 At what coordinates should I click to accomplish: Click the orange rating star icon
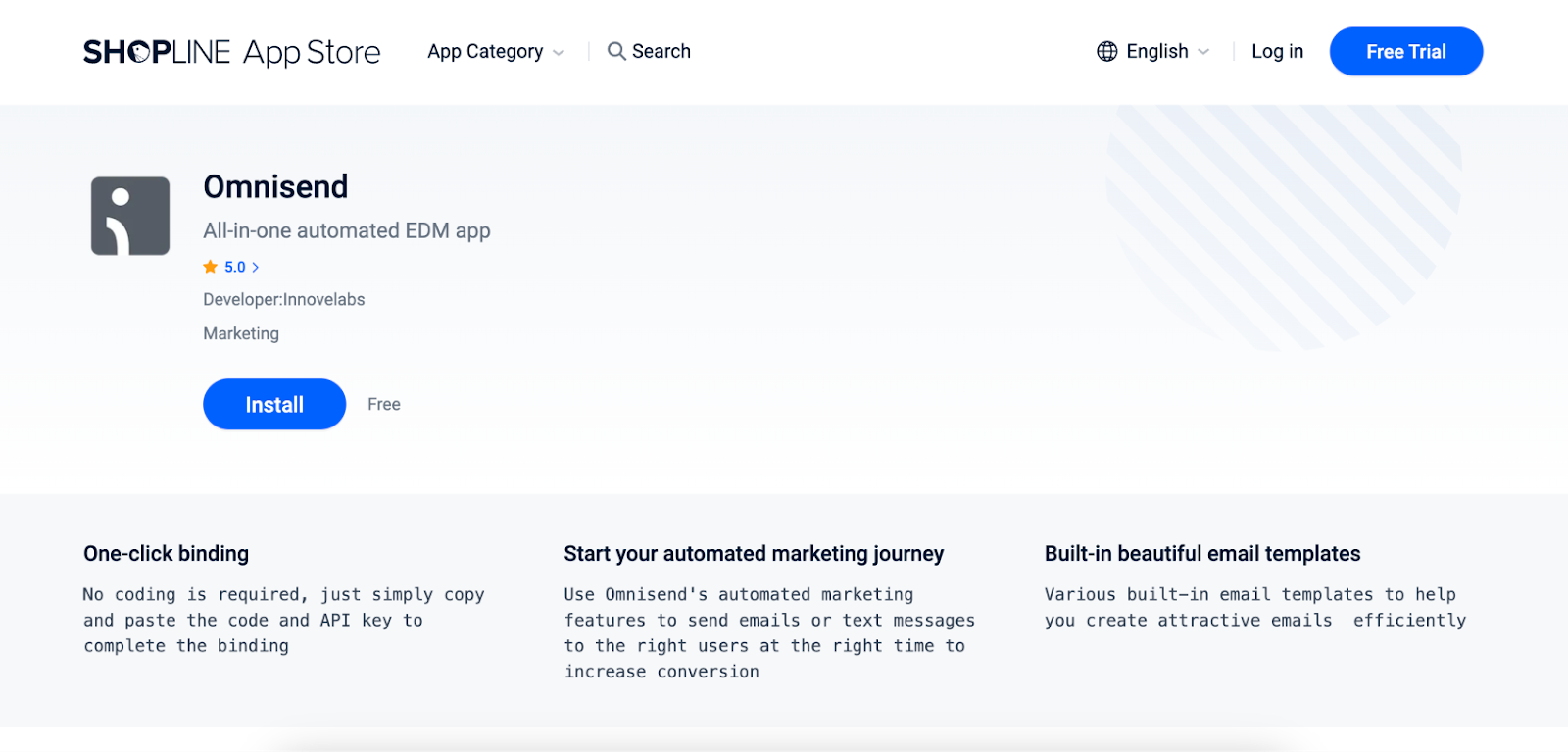[x=210, y=267]
